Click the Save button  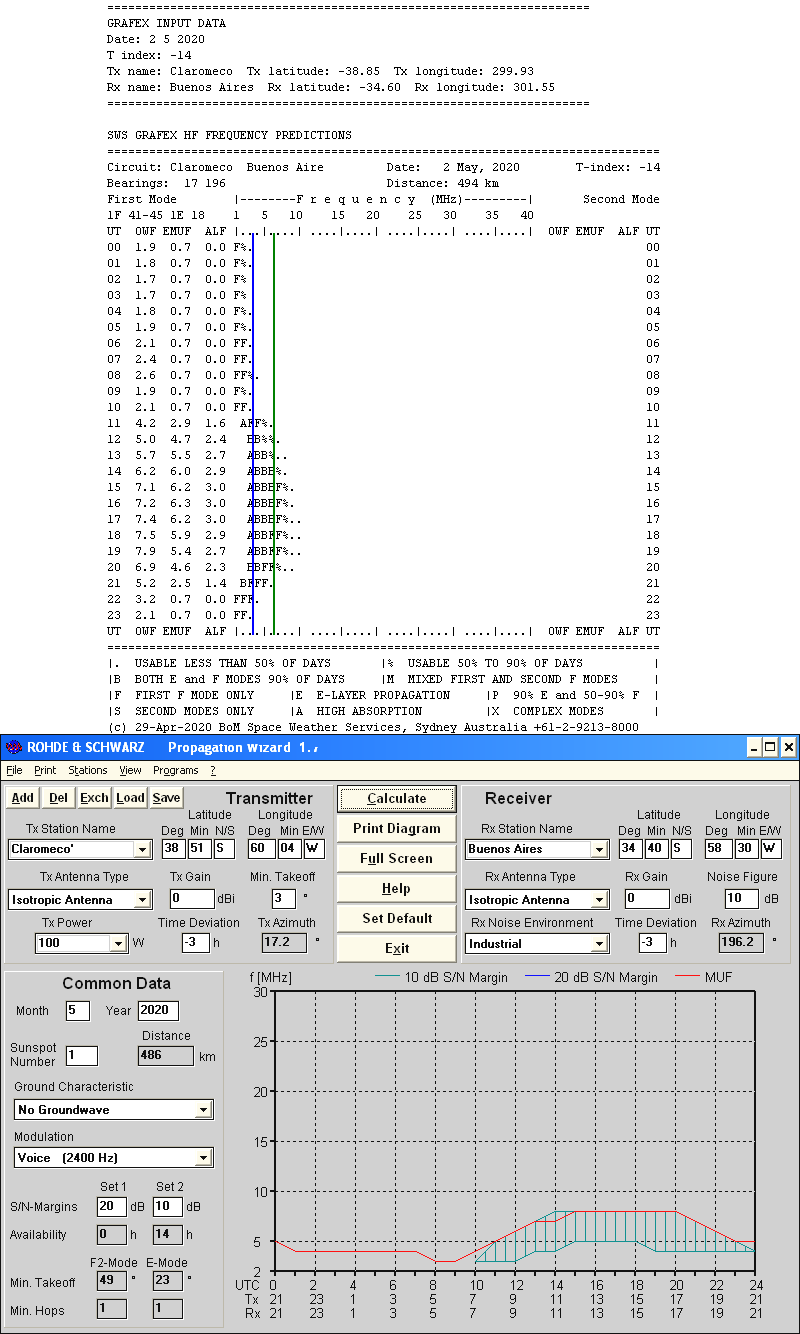[166, 797]
